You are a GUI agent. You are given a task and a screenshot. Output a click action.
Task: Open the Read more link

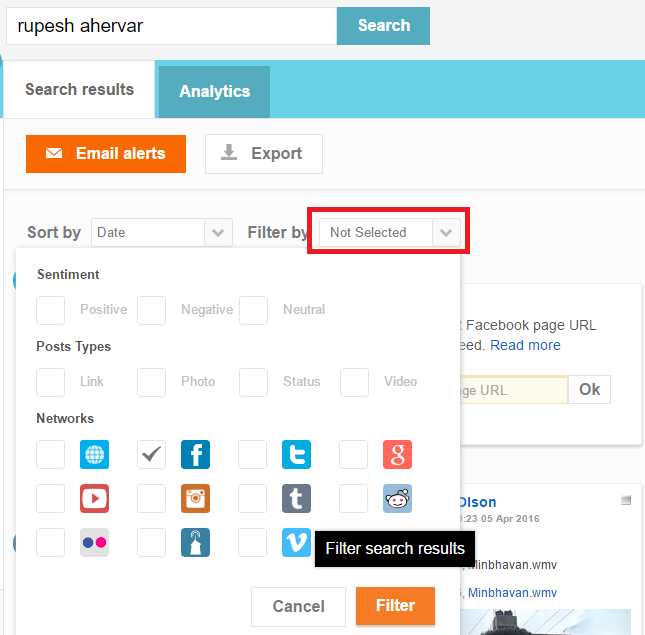point(525,345)
